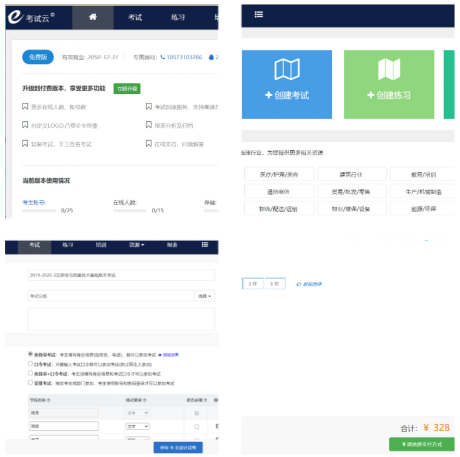Click the list icon in the bottom-left navbar
The image size is (460, 457).
point(205,245)
